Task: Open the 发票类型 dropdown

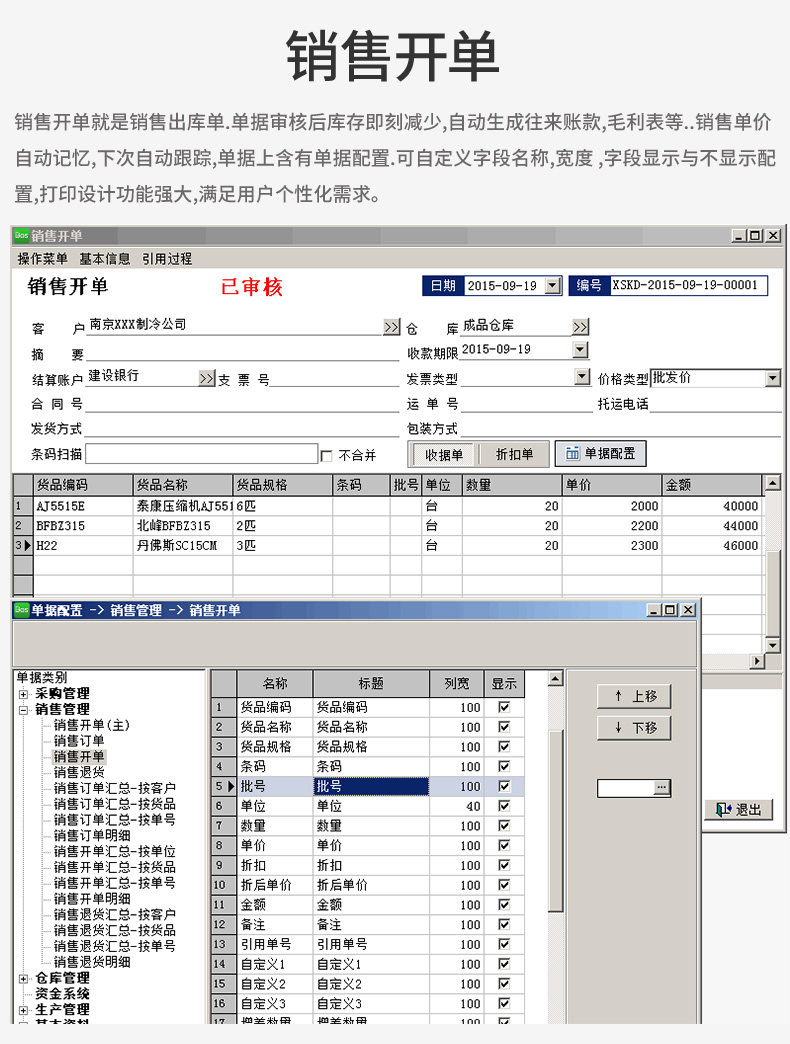Action: pyautogui.click(x=582, y=377)
